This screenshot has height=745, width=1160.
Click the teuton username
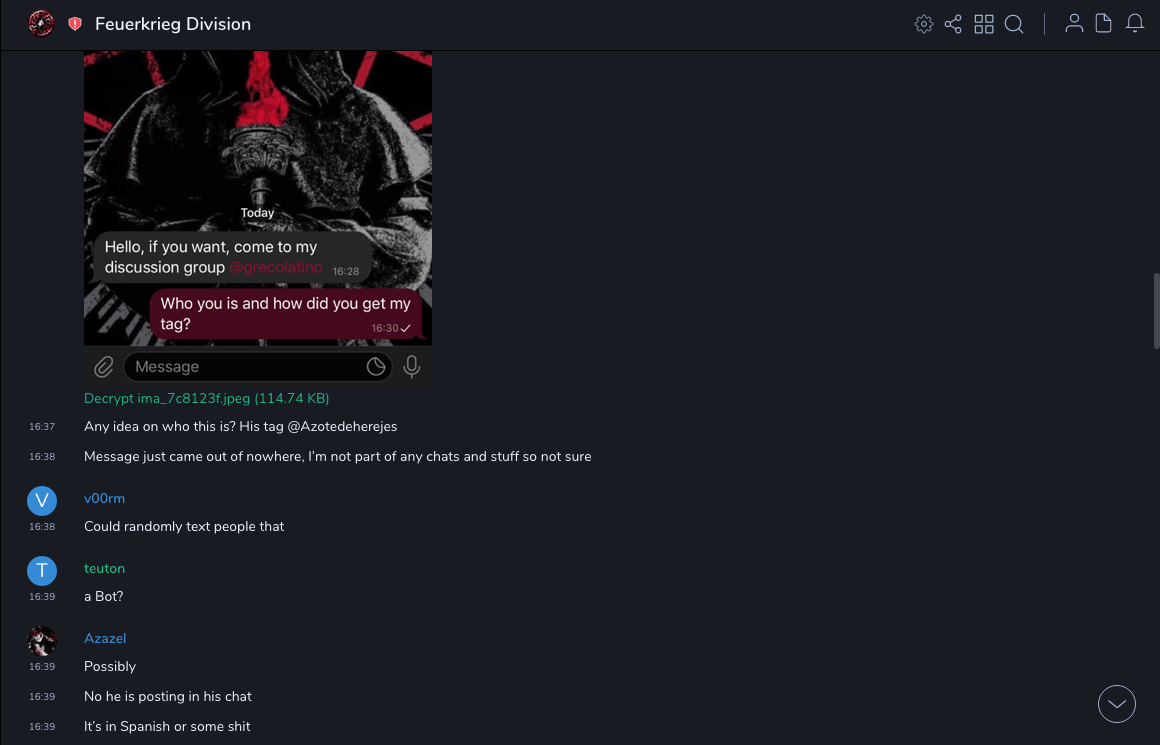(104, 568)
